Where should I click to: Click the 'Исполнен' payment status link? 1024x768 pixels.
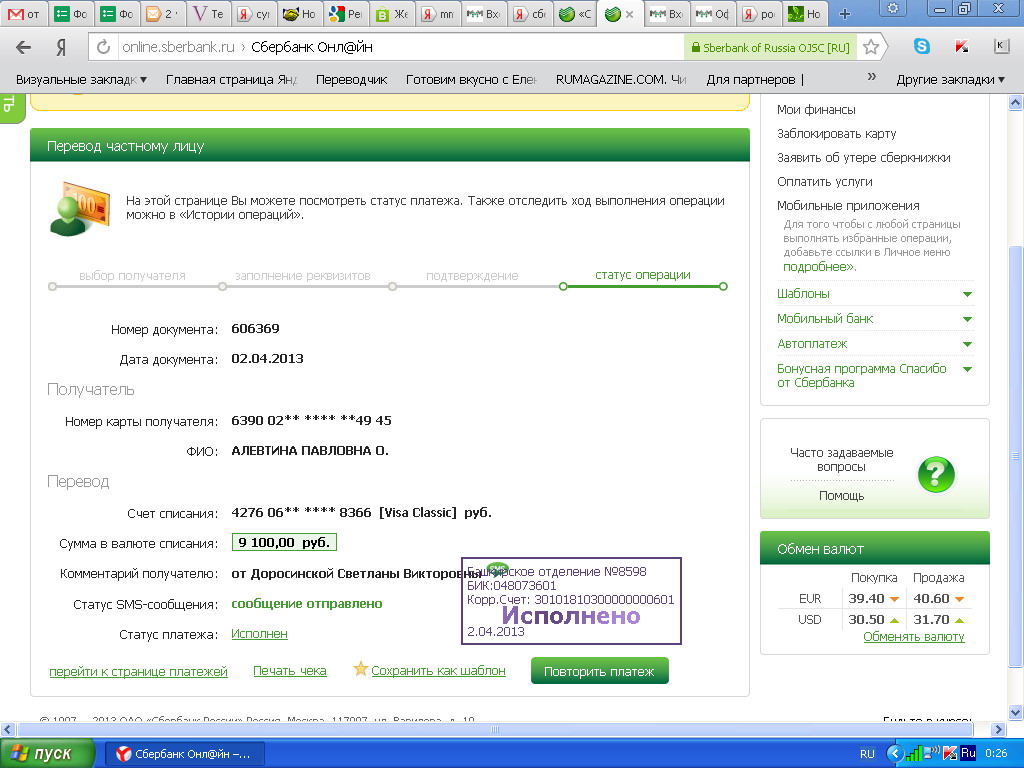click(x=259, y=634)
